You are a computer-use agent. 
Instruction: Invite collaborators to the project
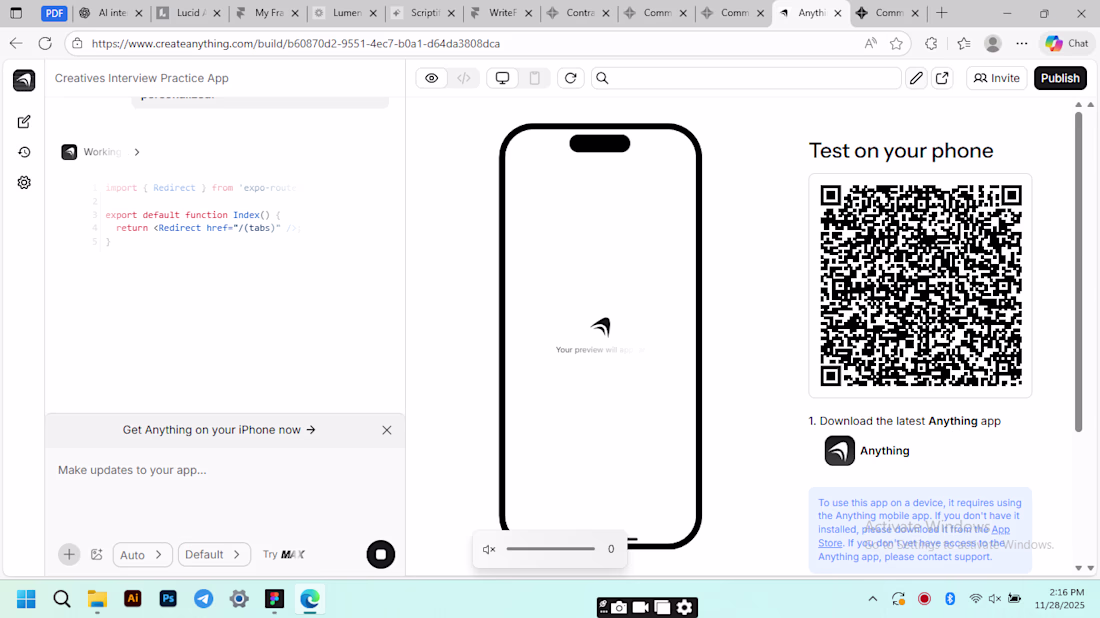point(997,78)
